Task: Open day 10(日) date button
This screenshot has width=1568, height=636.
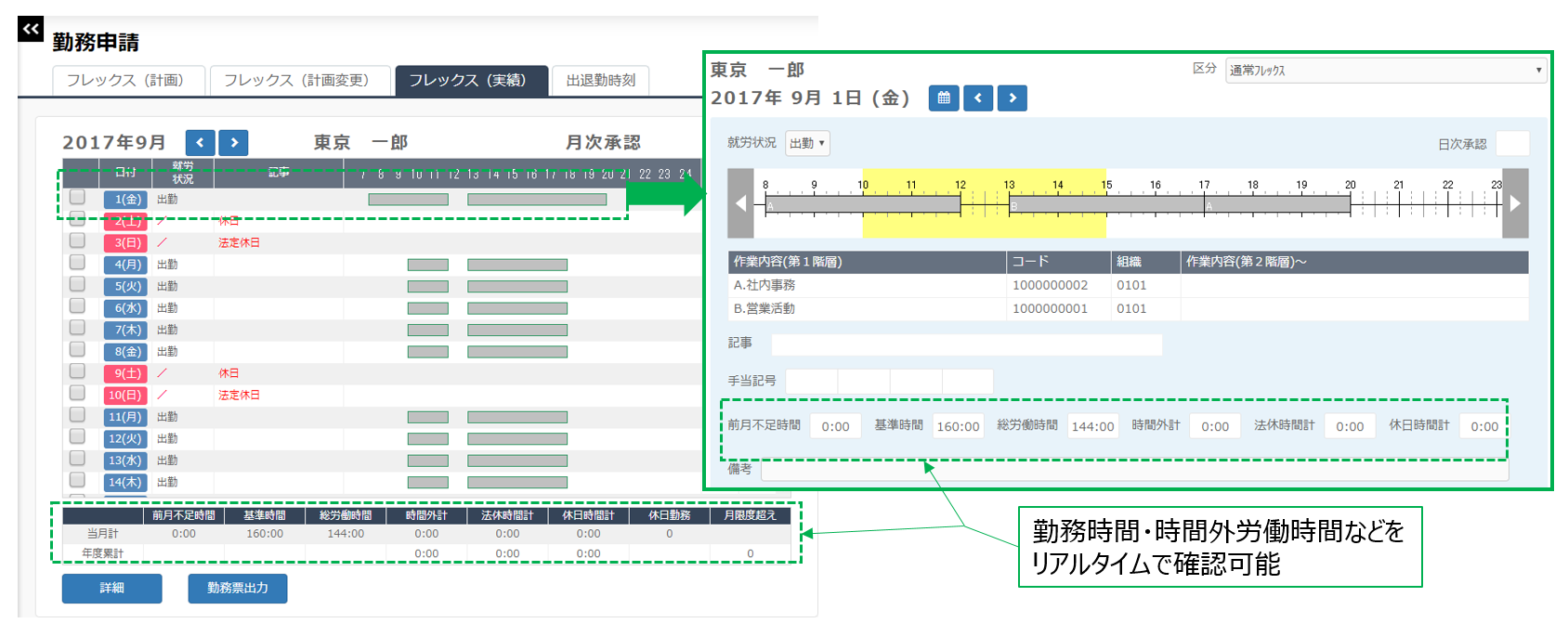Action: (x=125, y=396)
